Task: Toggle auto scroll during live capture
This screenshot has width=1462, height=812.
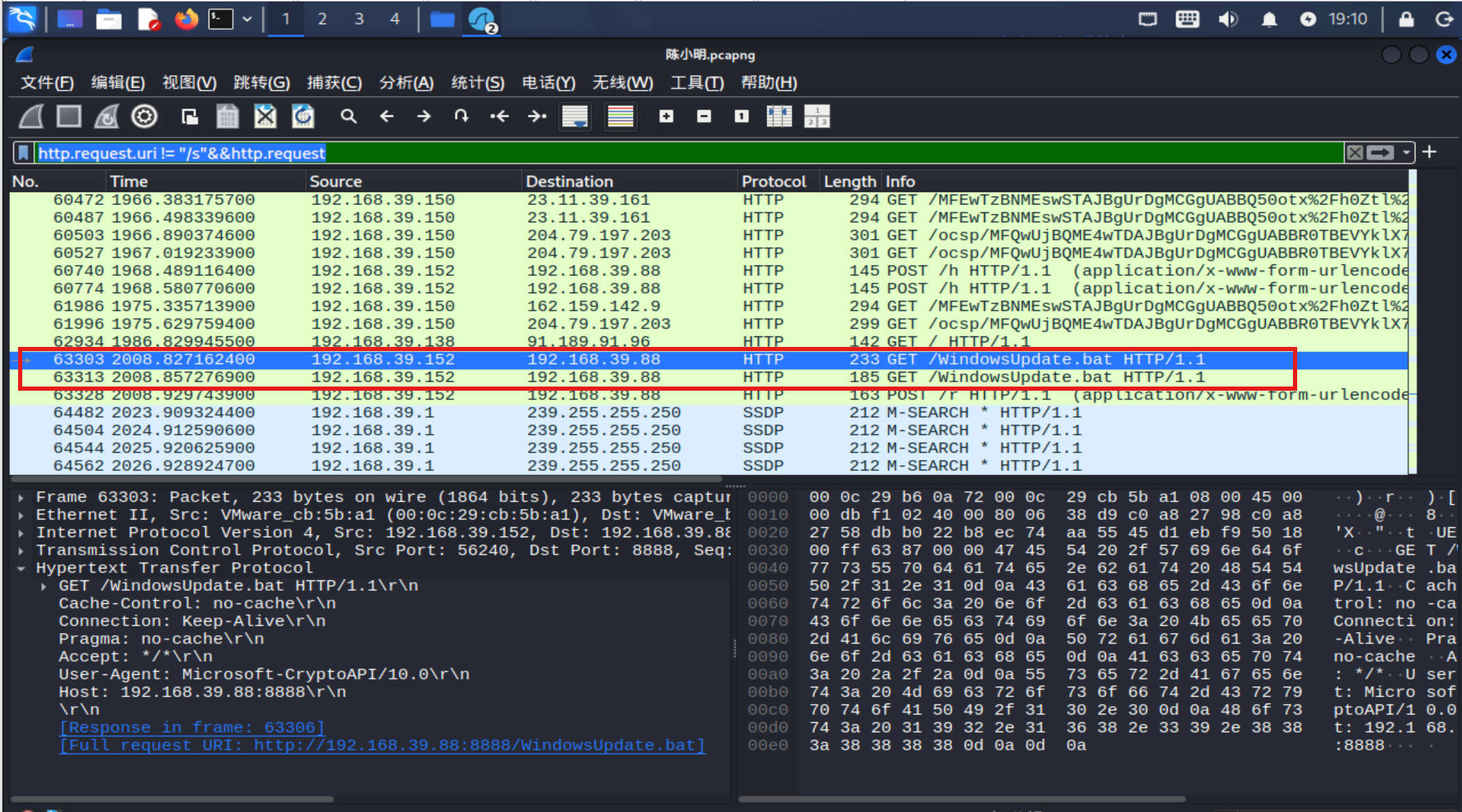Action: click(575, 117)
